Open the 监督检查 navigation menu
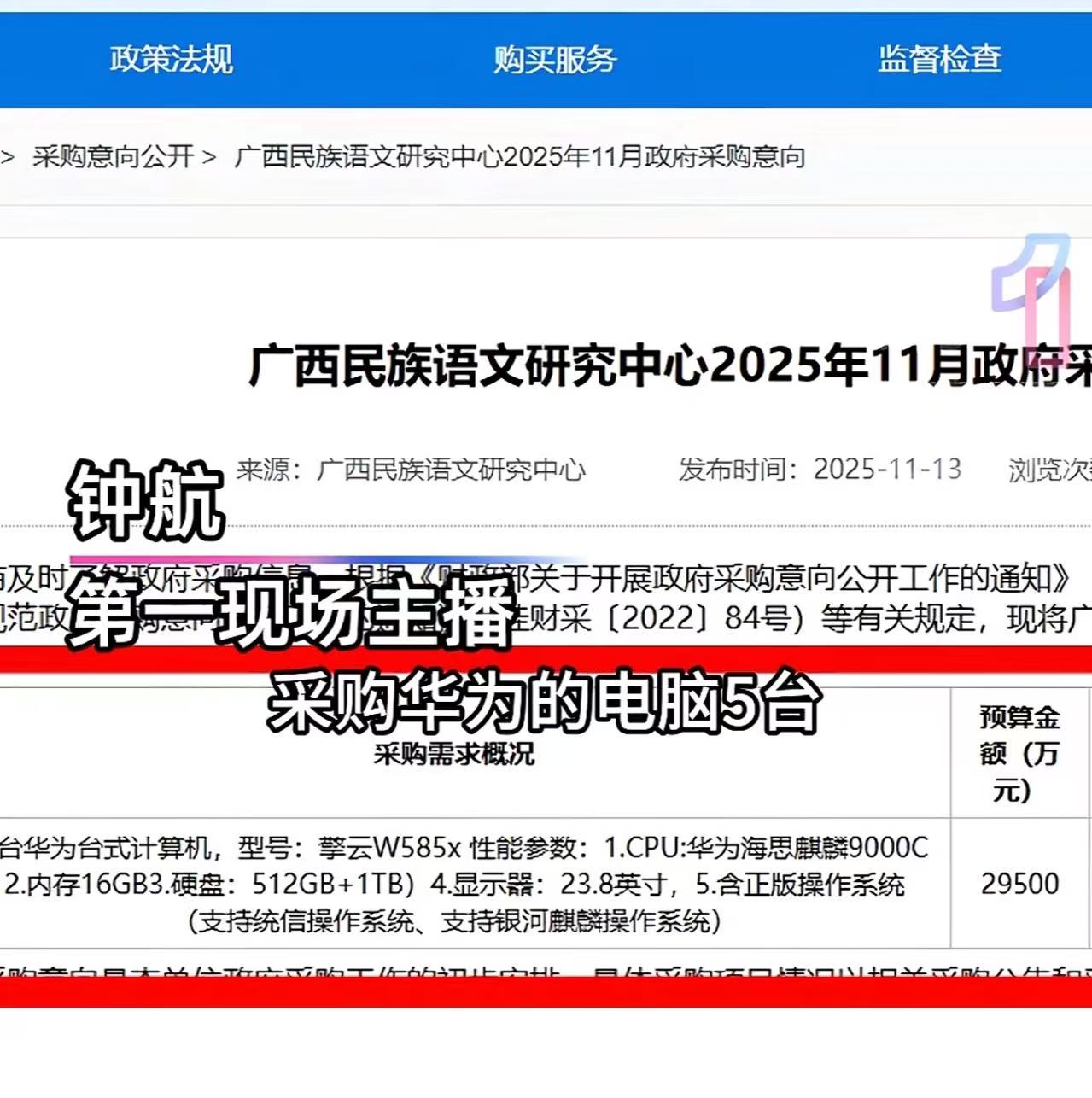This screenshot has height=1098, width=1092. pyautogui.click(x=939, y=59)
